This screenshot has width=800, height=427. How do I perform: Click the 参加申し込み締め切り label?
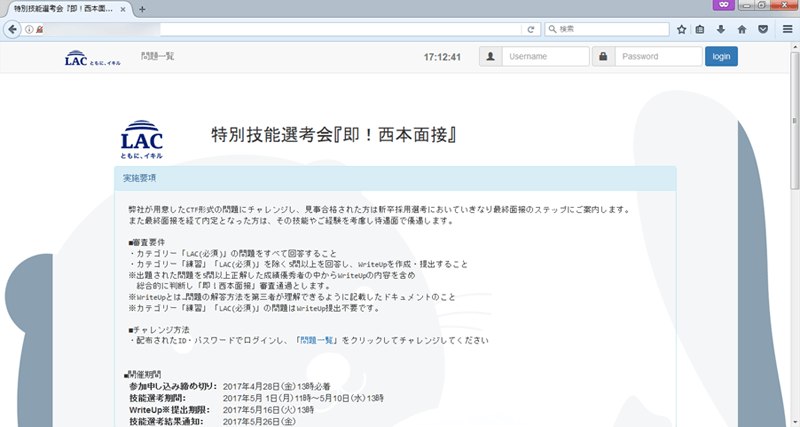[173, 386]
